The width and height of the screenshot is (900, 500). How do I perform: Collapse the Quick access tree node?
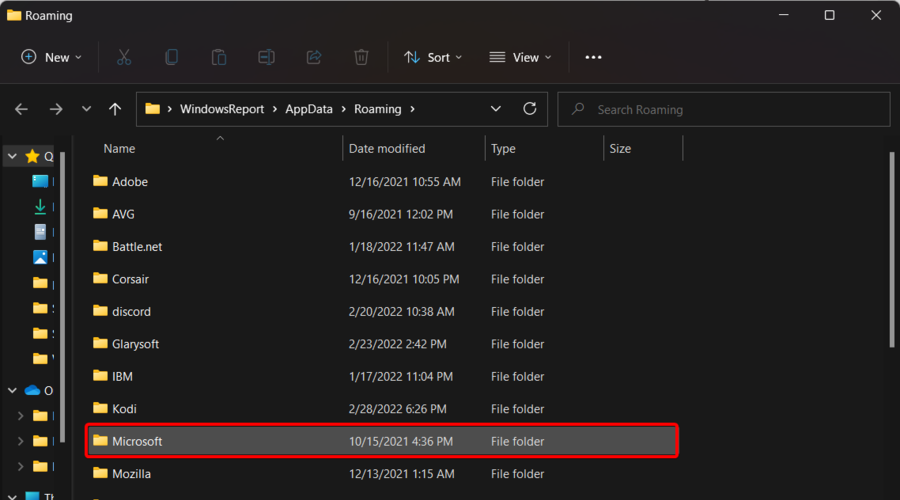(12, 156)
